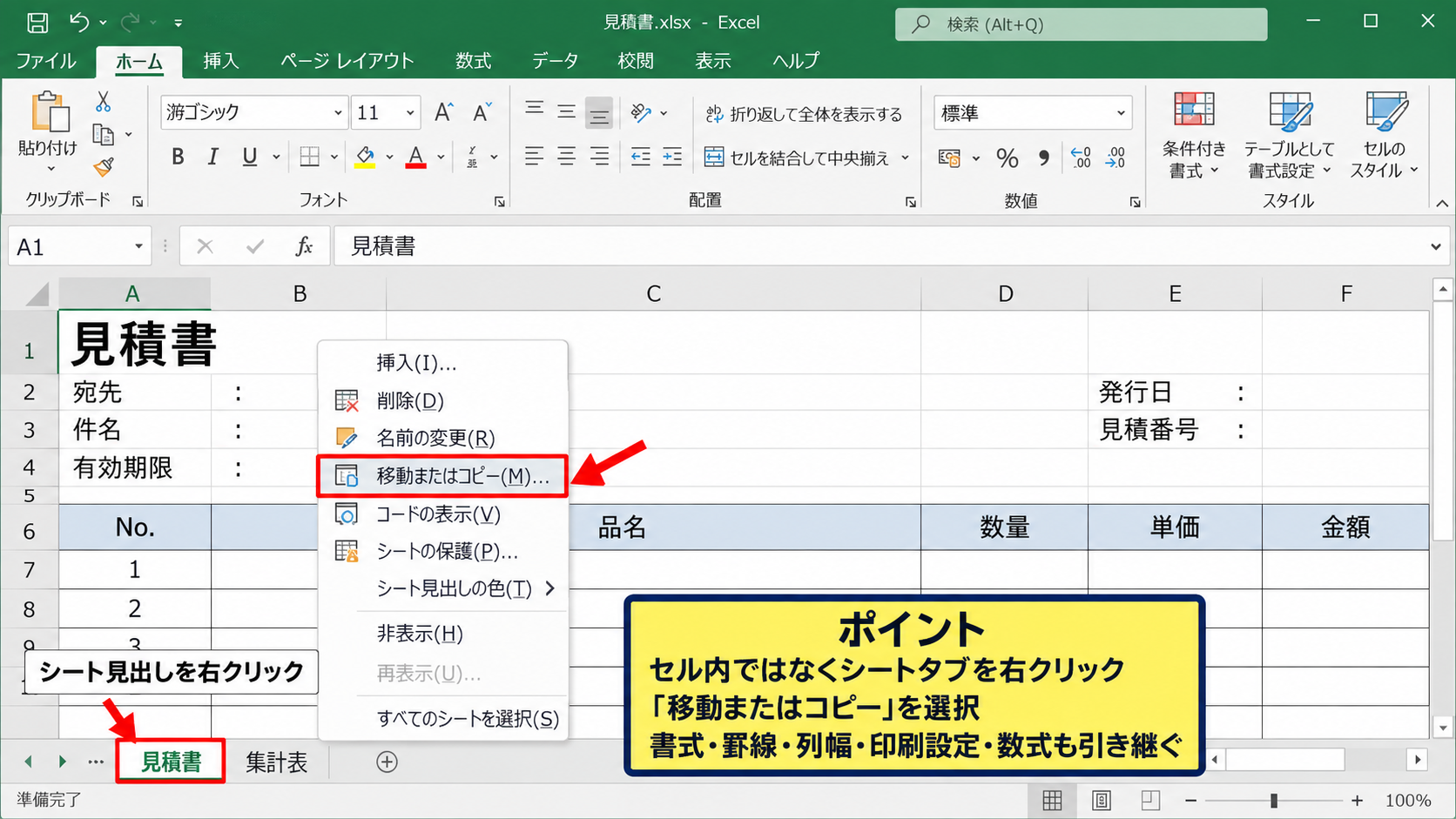Click the Select All corner triangle
The width and height of the screenshot is (1456, 819).
37,294
